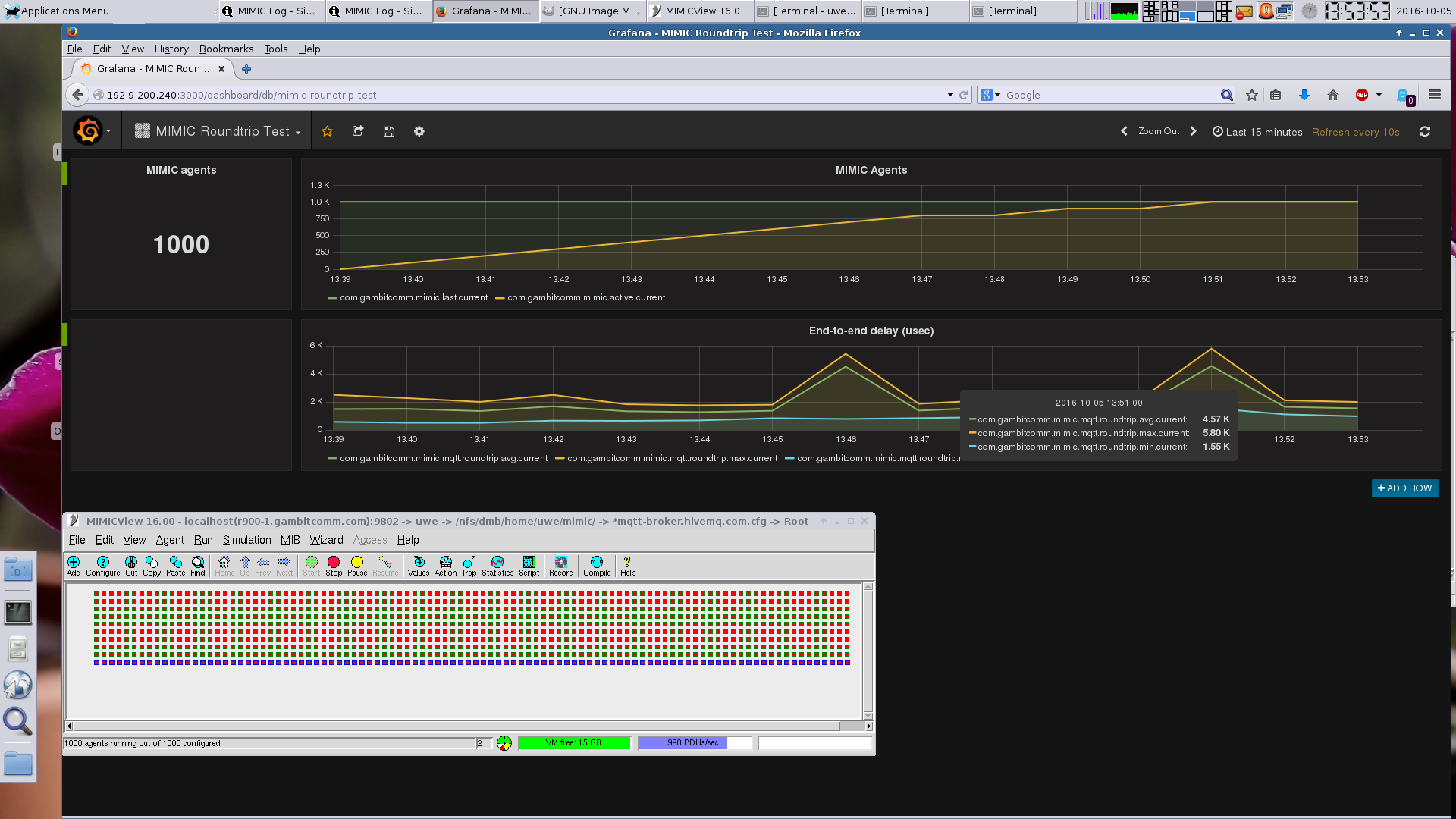Click the Copy toolbar icon in MIMICView
1456x819 pixels.
click(152, 566)
